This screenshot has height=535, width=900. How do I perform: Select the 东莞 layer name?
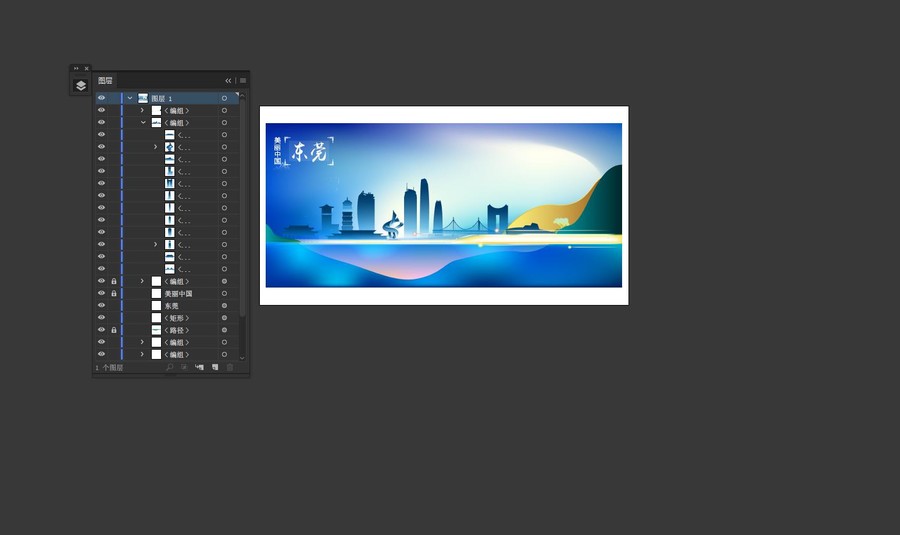pos(172,306)
